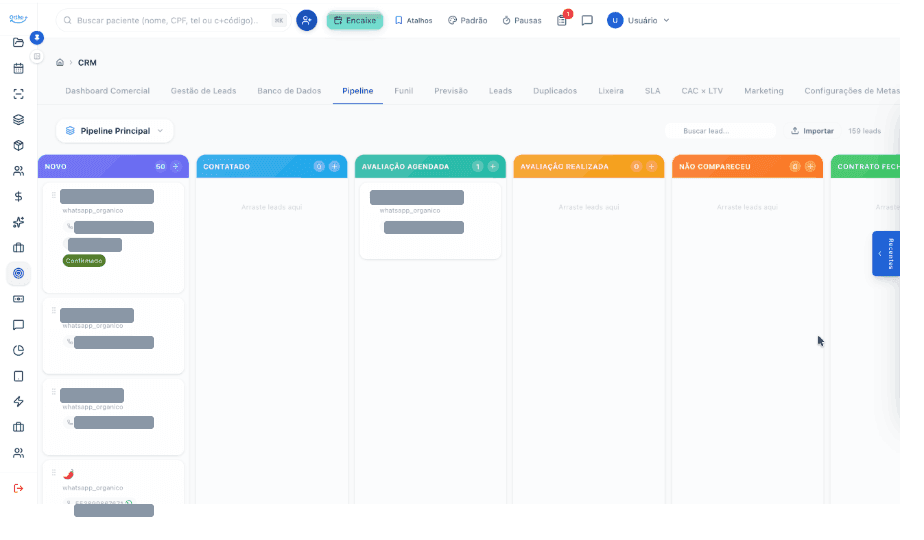Open the lead card in AVALIAÇÃO AGENDADA
The width and height of the screenshot is (924, 540).
pyautogui.click(x=430, y=220)
